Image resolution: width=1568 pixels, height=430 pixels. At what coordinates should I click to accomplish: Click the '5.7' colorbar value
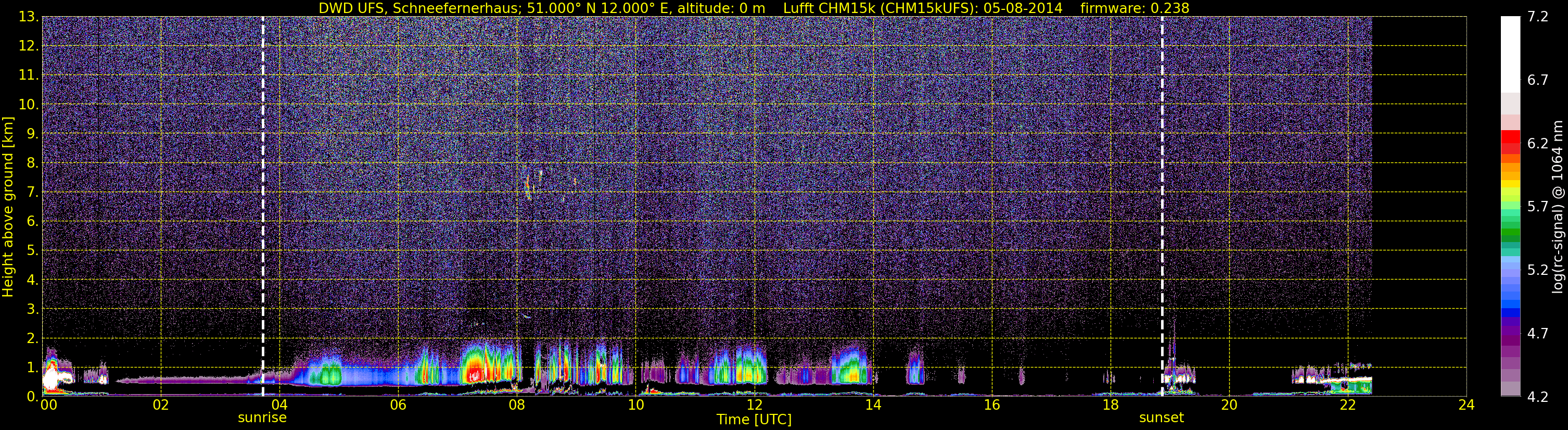[x=1538, y=207]
